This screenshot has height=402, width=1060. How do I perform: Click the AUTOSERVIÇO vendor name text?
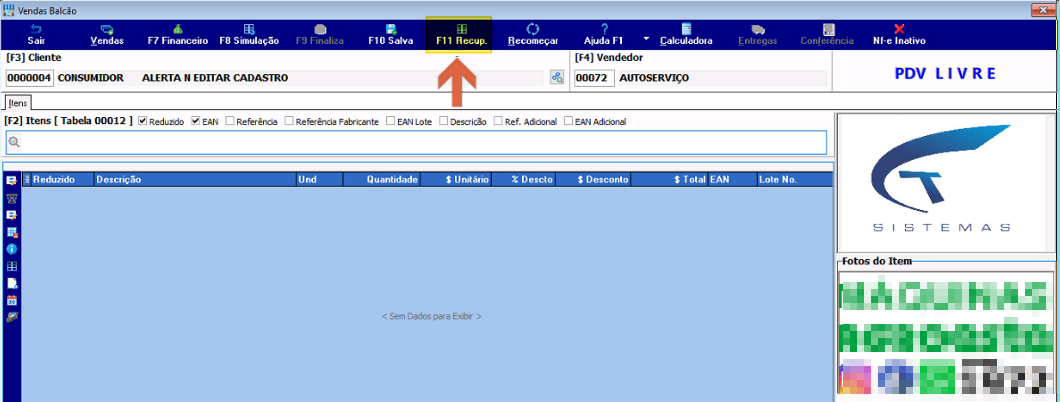click(x=654, y=78)
